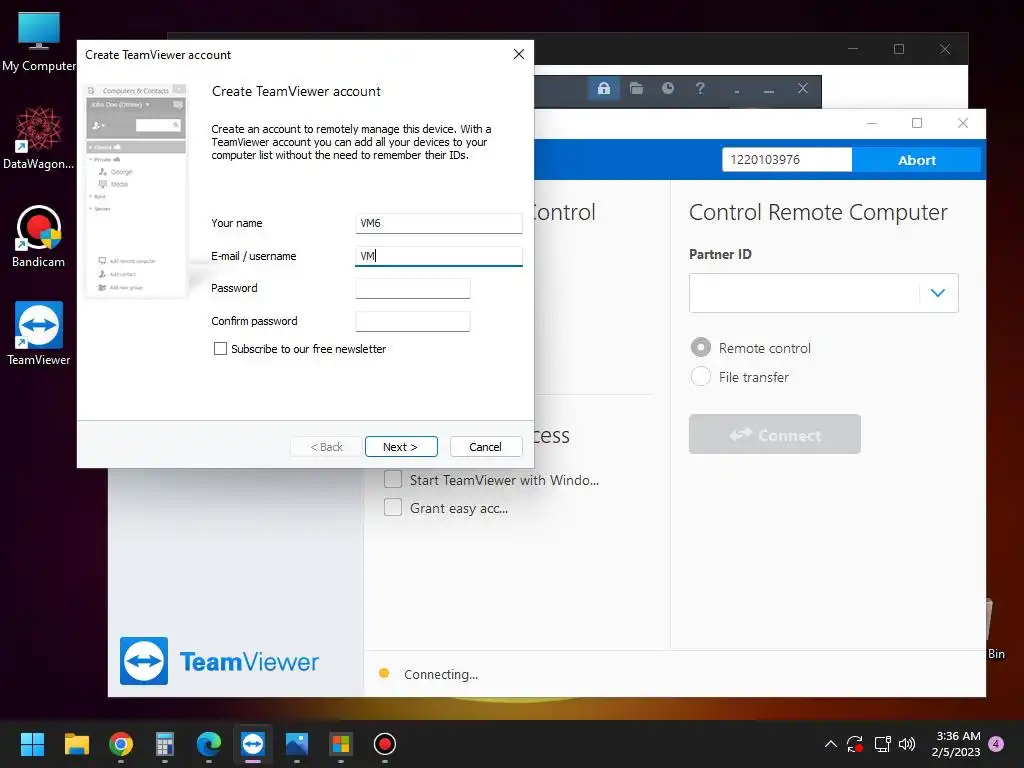The height and width of the screenshot is (768, 1024).
Task: Open the notification center badge
Action: [996, 744]
